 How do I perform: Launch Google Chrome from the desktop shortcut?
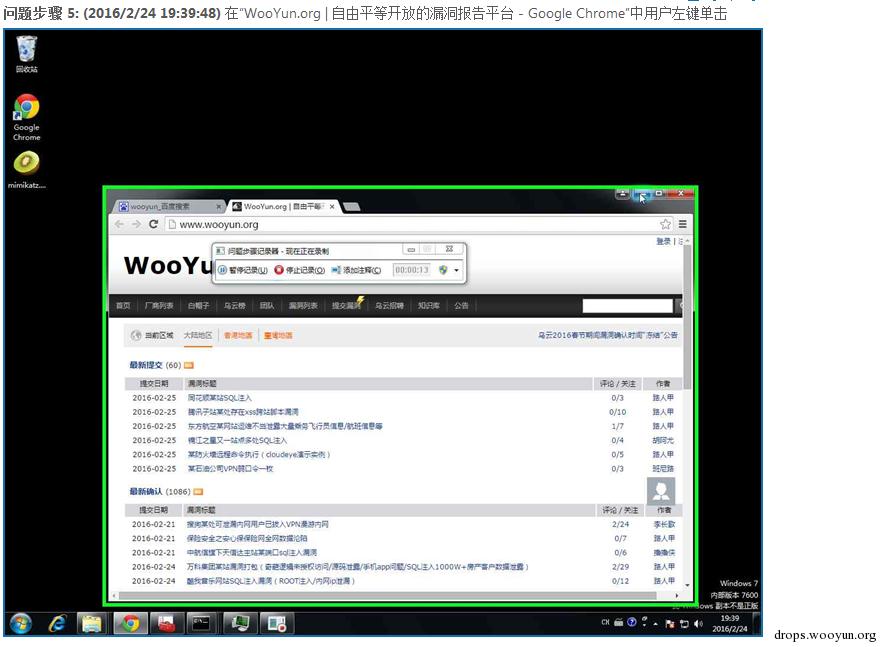[x=26, y=117]
